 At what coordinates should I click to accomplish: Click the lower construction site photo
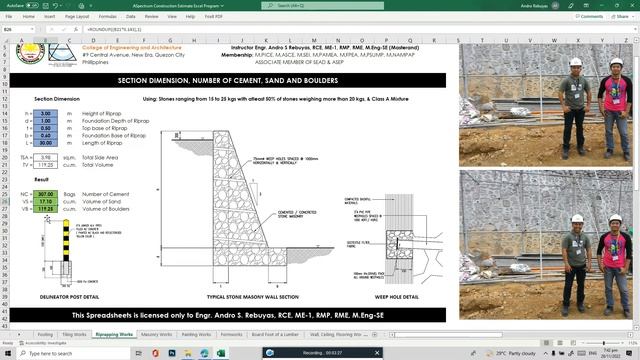(546, 245)
